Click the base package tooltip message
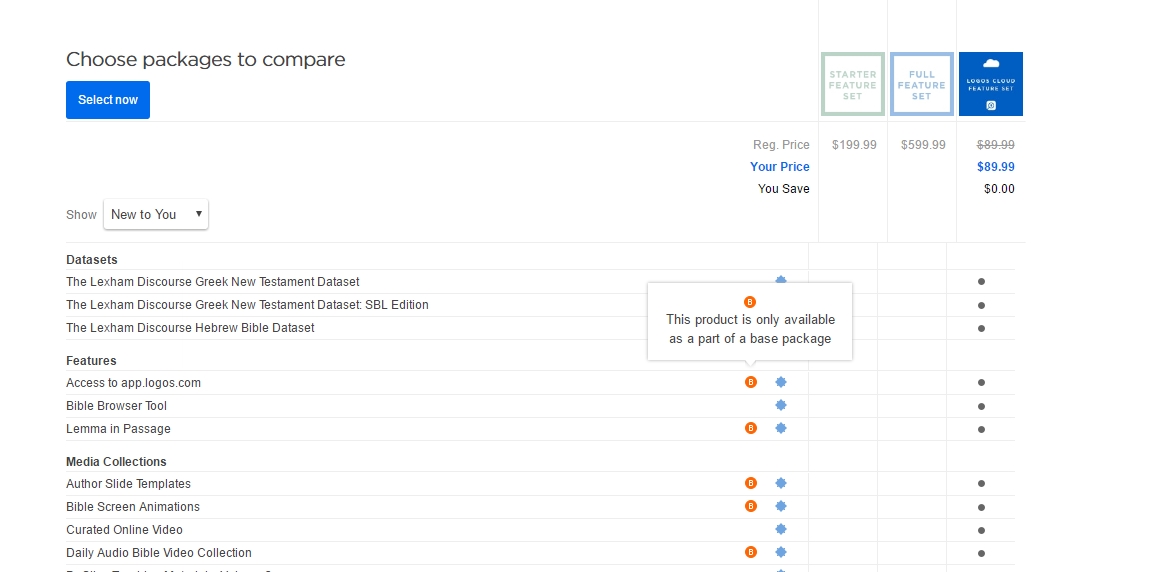1176x572 pixels. 750,329
